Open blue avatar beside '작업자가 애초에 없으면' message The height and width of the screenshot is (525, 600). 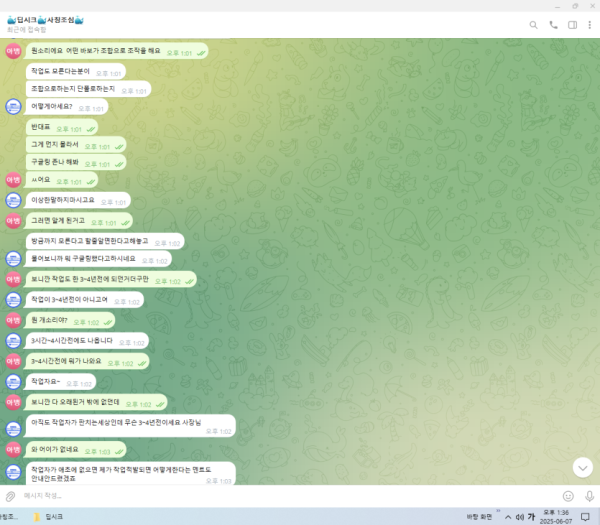click(13, 472)
